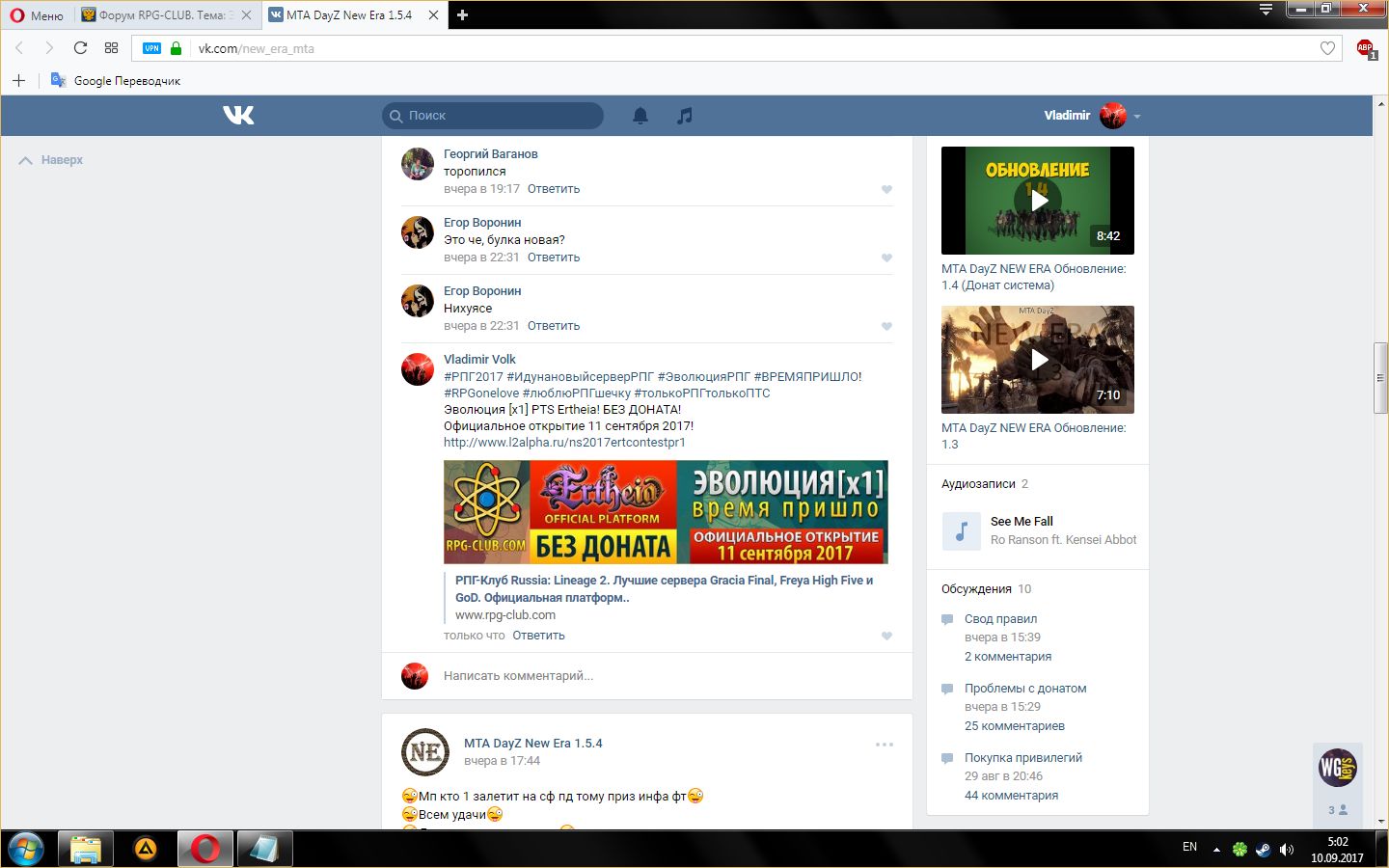1389x868 pixels.
Task: Open the volume speaker tray icon
Action: pos(1286,850)
